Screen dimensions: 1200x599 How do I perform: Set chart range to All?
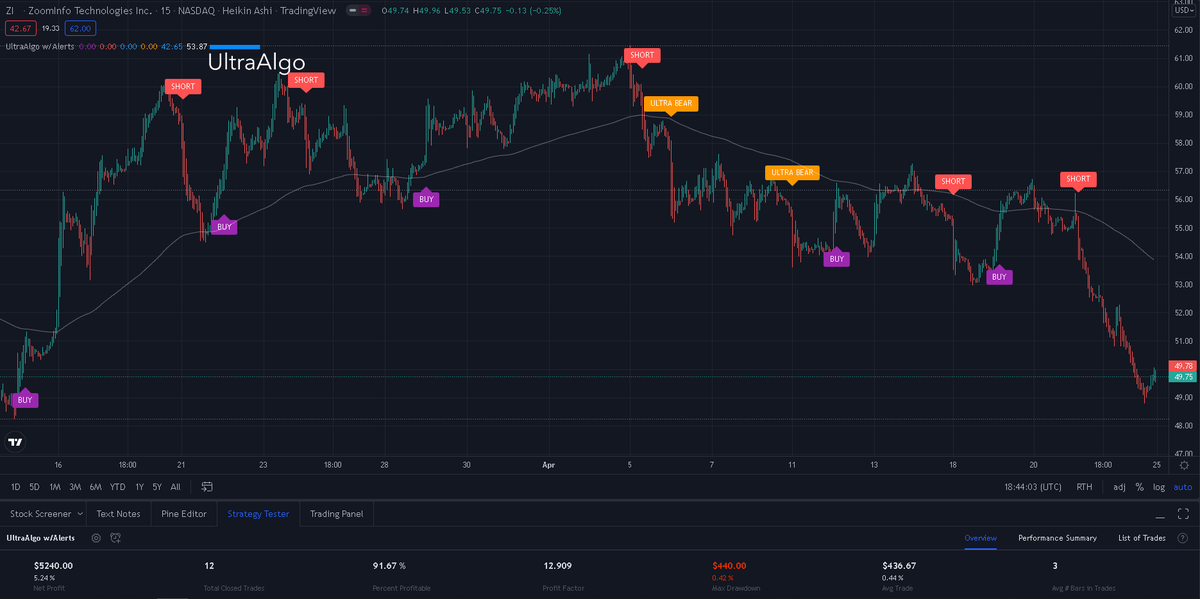coord(175,487)
